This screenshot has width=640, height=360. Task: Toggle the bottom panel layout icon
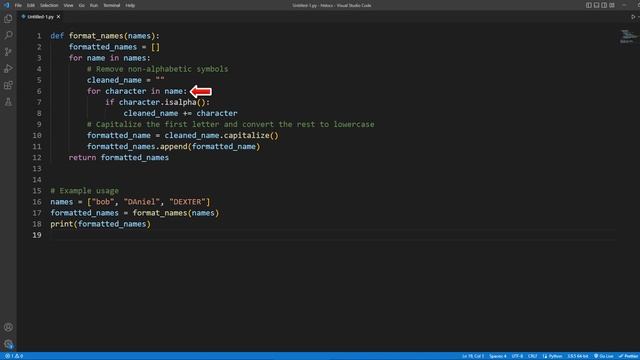click(596, 5)
